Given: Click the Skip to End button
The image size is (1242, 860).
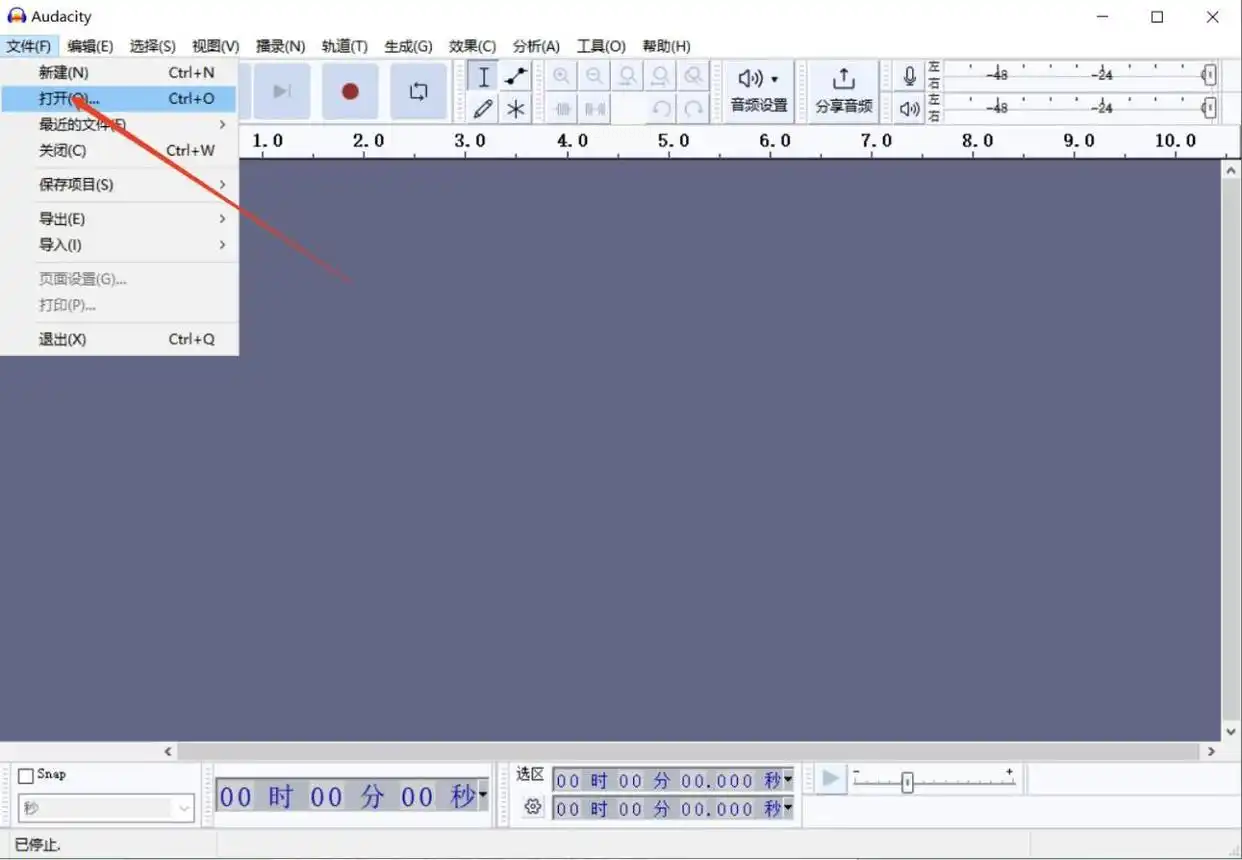Looking at the screenshot, I should click(x=282, y=91).
